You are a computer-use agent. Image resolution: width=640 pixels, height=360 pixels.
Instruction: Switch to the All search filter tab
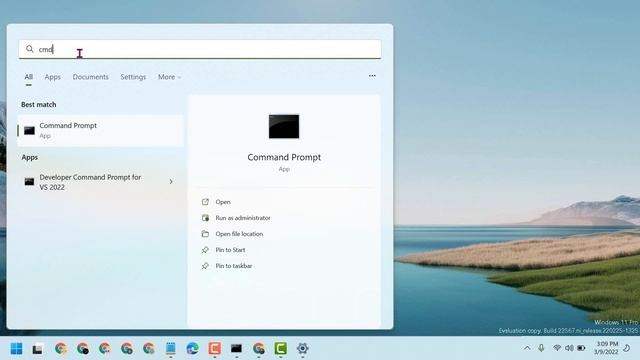pyautogui.click(x=29, y=77)
